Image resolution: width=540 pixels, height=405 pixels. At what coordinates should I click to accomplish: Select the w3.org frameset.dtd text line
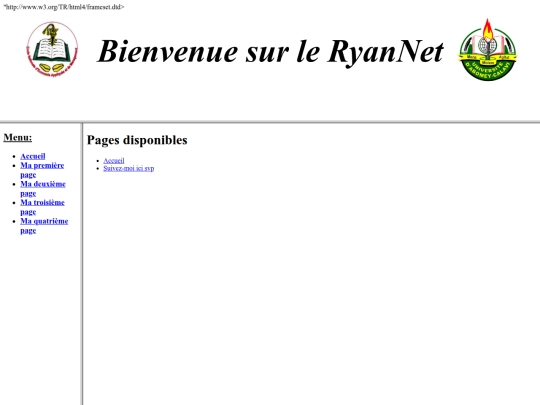point(64,7)
